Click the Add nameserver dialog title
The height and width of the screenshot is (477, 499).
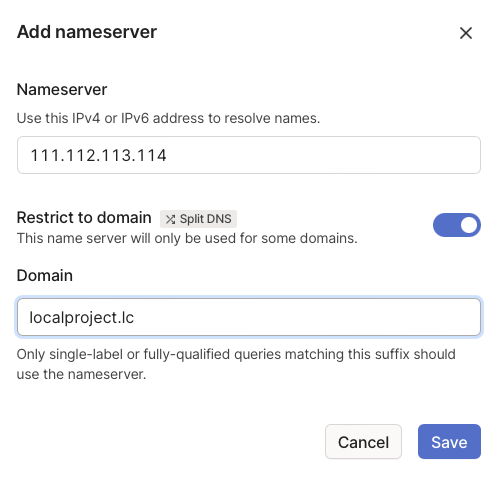[x=87, y=32]
